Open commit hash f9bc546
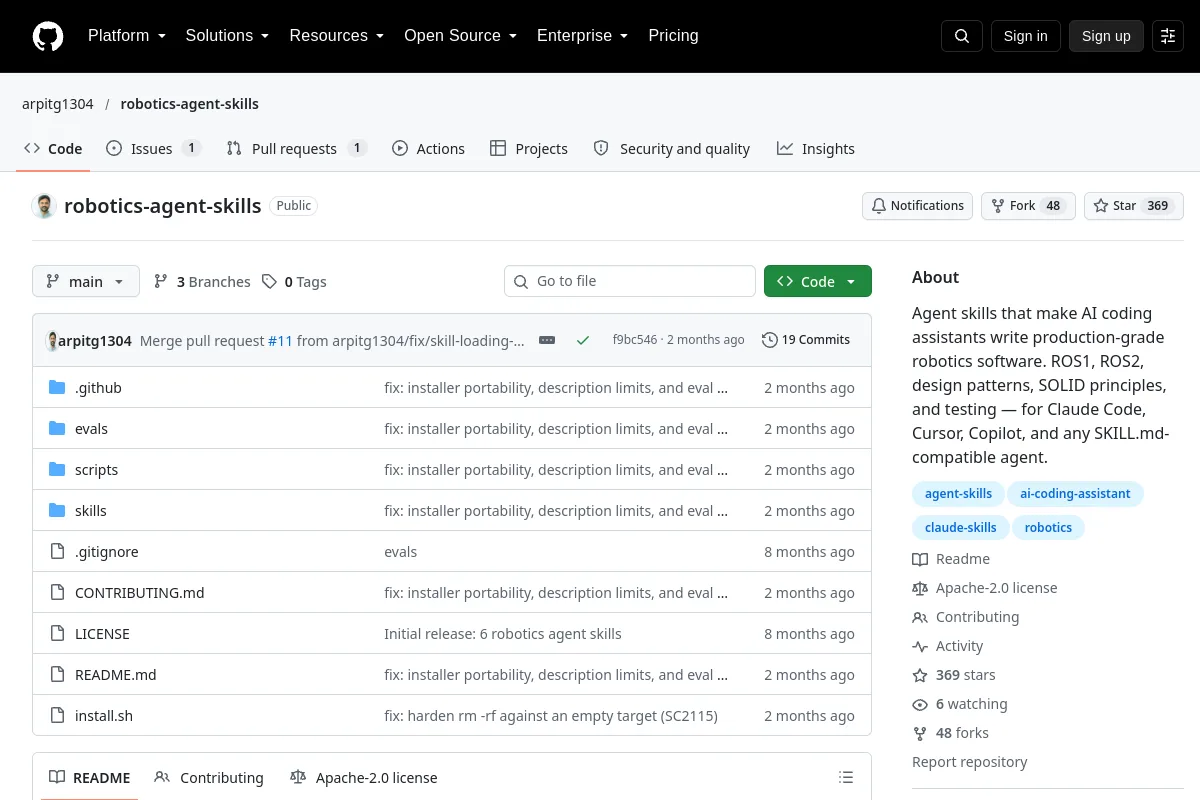Image resolution: width=1200 pixels, height=800 pixels. [635, 340]
